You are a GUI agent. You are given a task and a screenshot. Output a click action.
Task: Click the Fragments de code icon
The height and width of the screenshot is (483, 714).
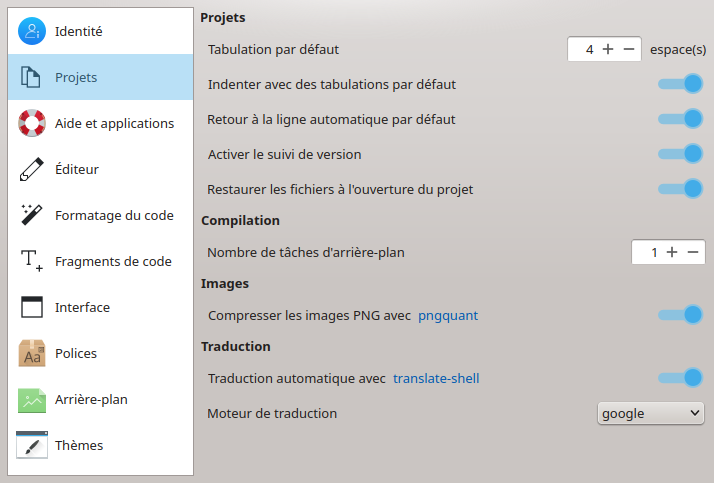[32, 261]
